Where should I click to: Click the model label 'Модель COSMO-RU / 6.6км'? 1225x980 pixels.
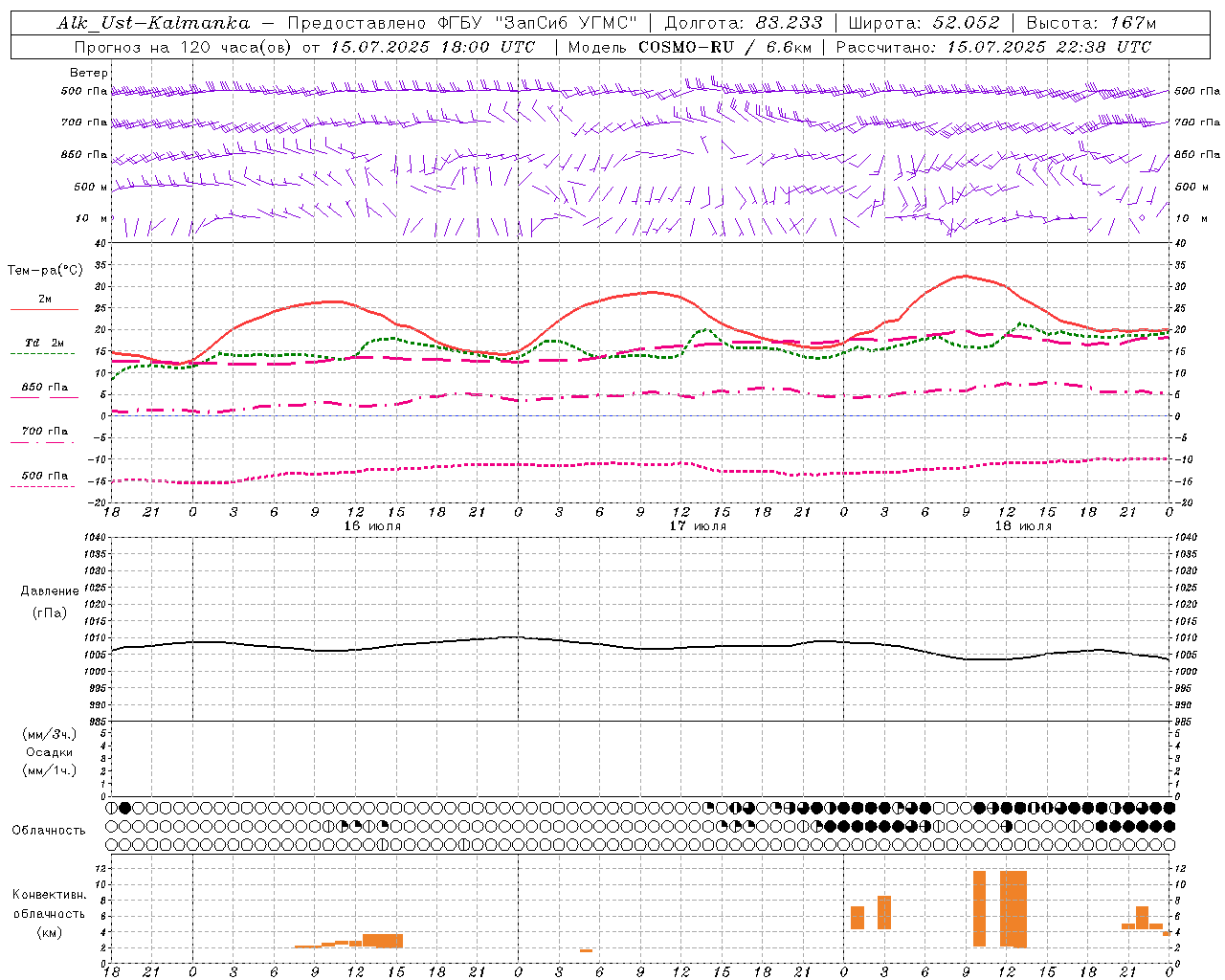click(690, 47)
